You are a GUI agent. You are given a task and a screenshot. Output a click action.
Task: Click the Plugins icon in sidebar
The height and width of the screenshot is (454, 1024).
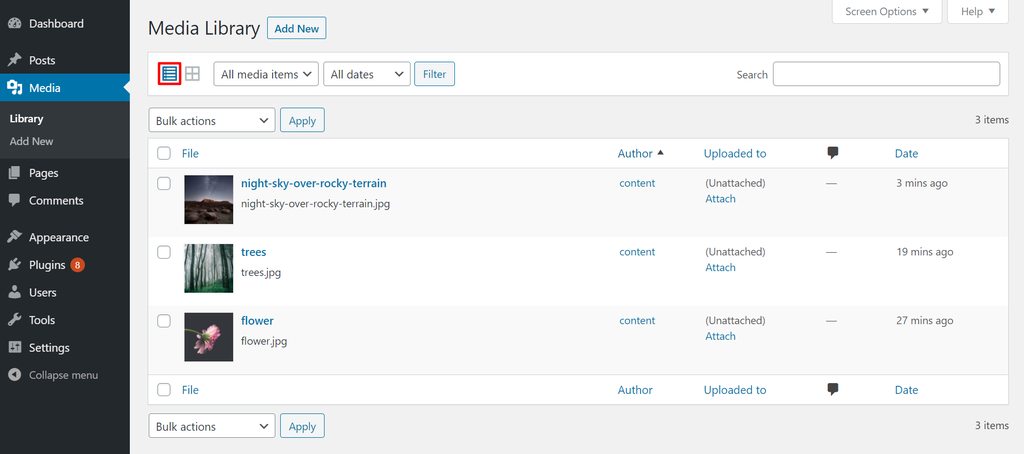tap(15, 265)
